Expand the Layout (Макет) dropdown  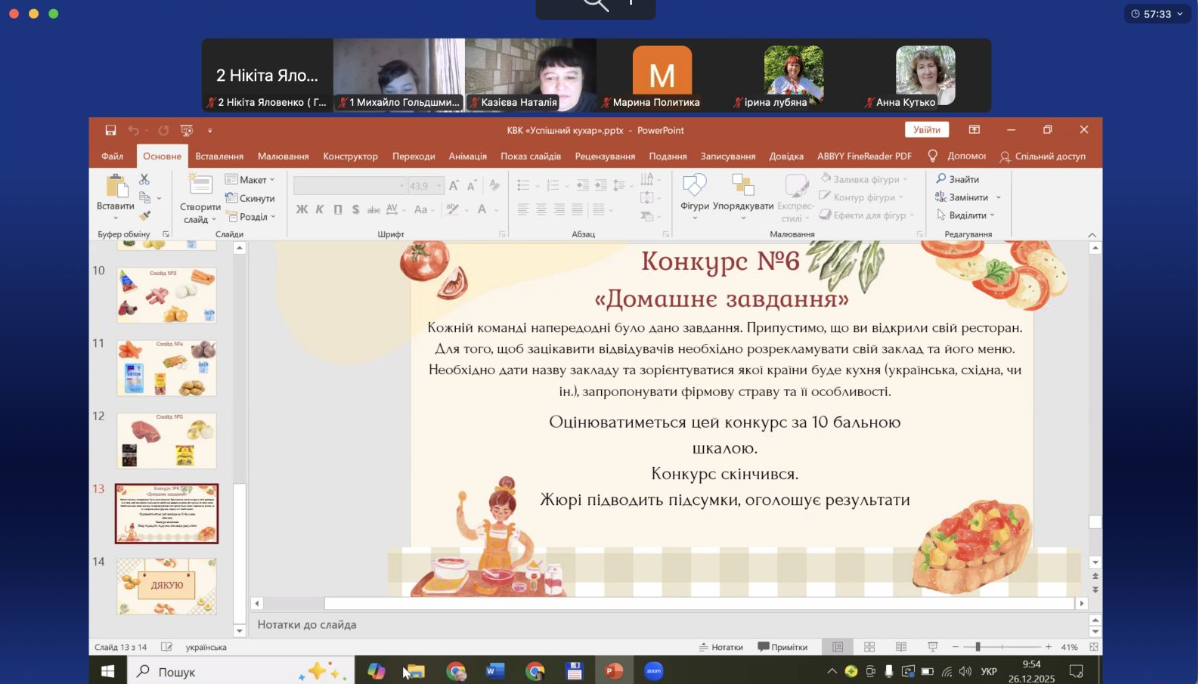click(x=250, y=180)
